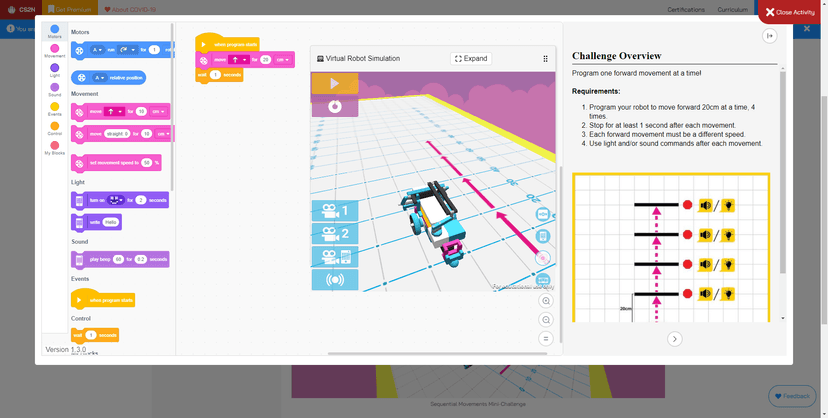Zoom in on the block workspace

tap(546, 301)
